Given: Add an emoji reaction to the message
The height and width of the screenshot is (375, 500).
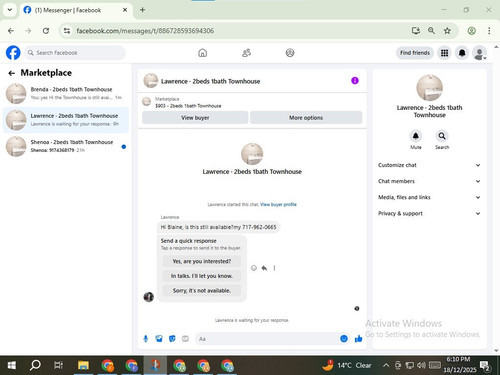Looking at the screenshot, I should tap(254, 268).
